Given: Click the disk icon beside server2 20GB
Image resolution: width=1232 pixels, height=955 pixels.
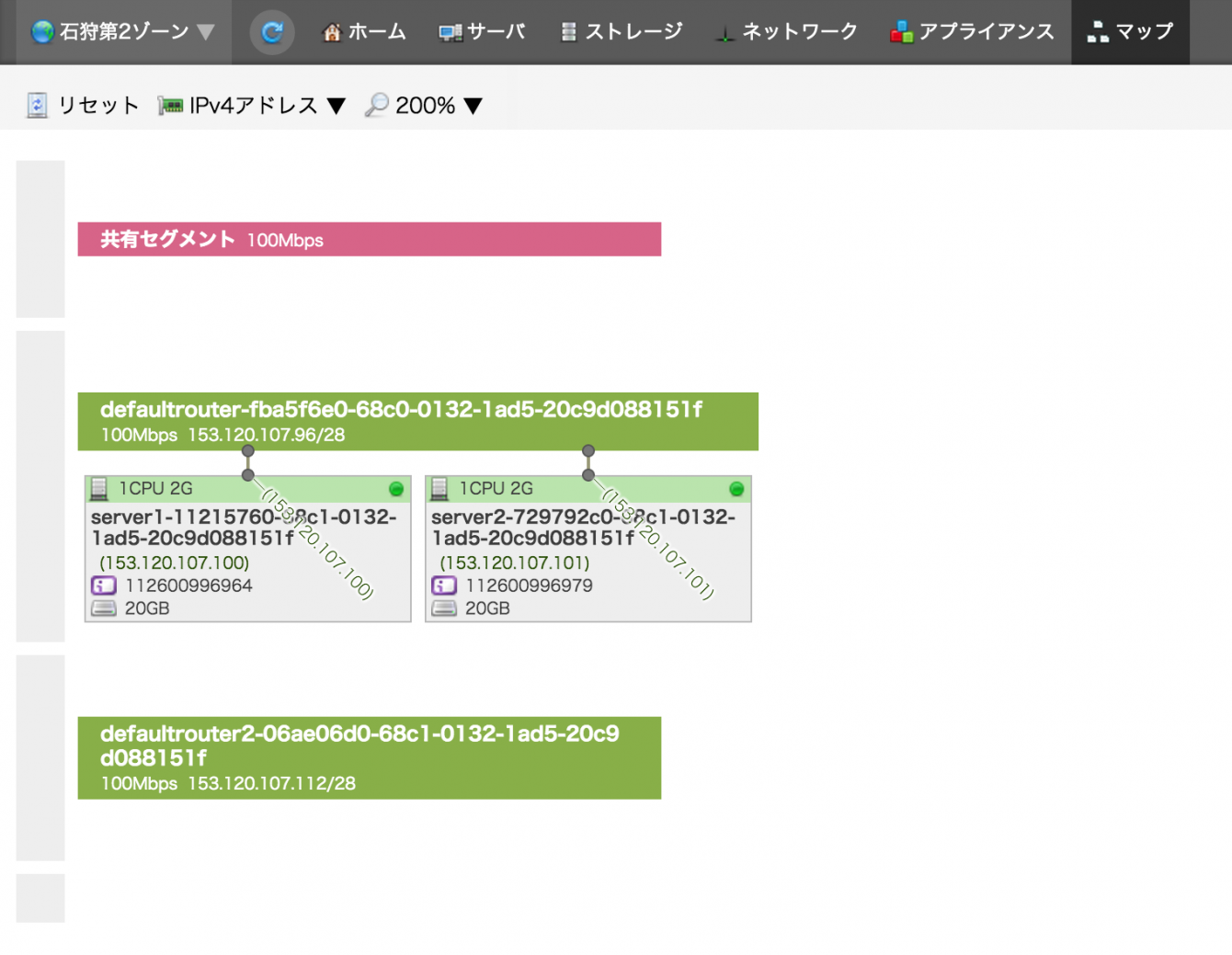Looking at the screenshot, I should pos(444,608).
